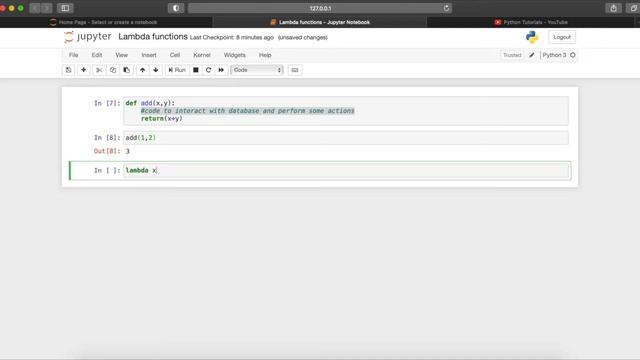Click into the lambda x input cell
Screen dimensions: 640x360
[346, 171]
